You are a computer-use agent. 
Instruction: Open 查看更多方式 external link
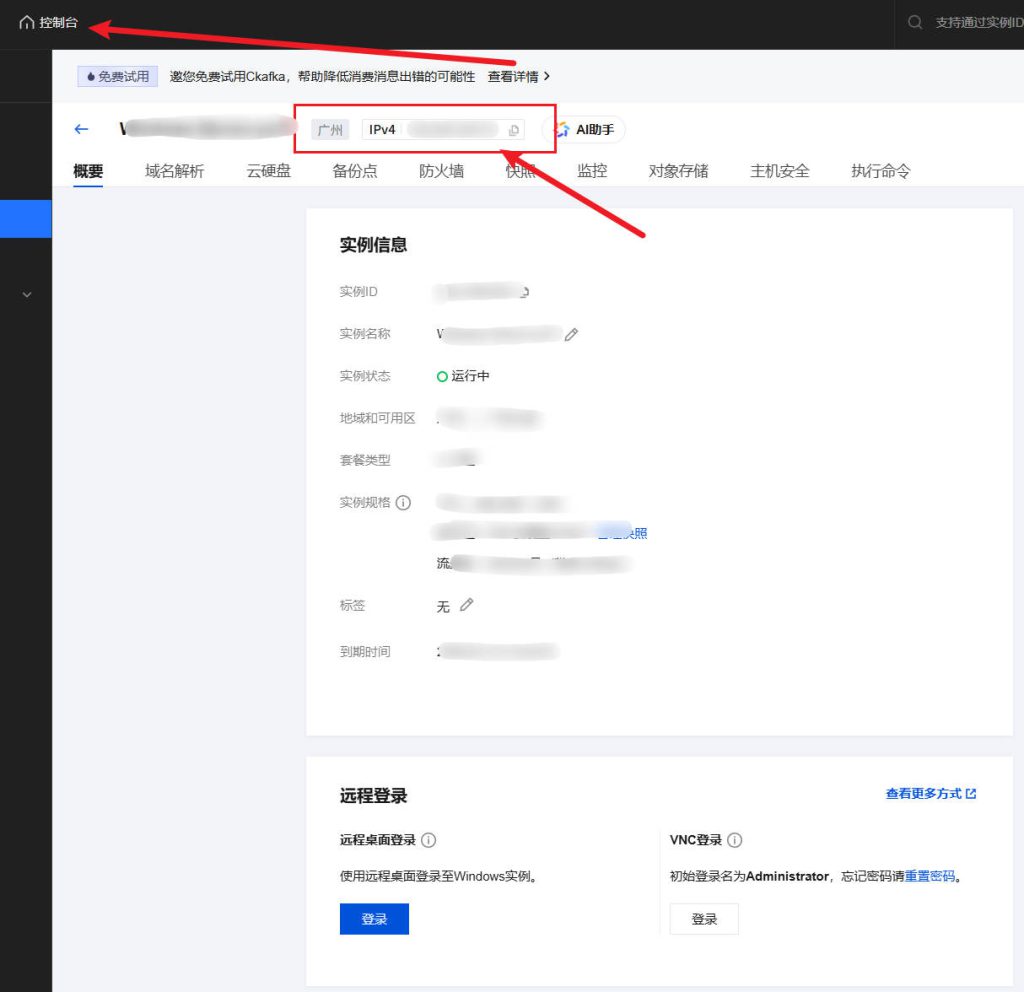coord(931,793)
